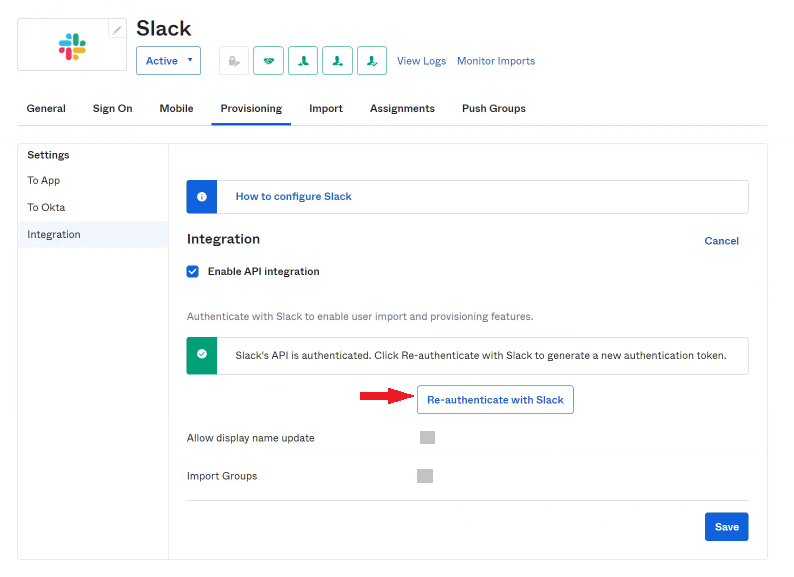This screenshot has height=577, width=794.
Task: Click the green authenticated checkmark icon
Action: pos(202,355)
